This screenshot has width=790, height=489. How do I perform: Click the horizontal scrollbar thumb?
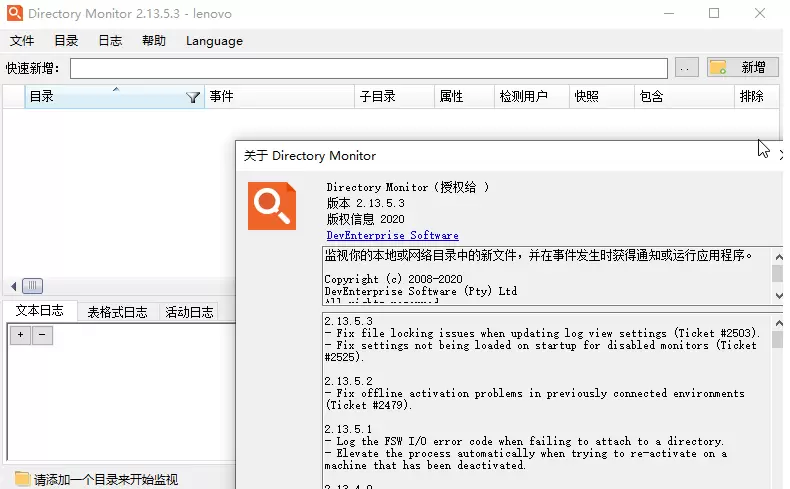[32, 286]
